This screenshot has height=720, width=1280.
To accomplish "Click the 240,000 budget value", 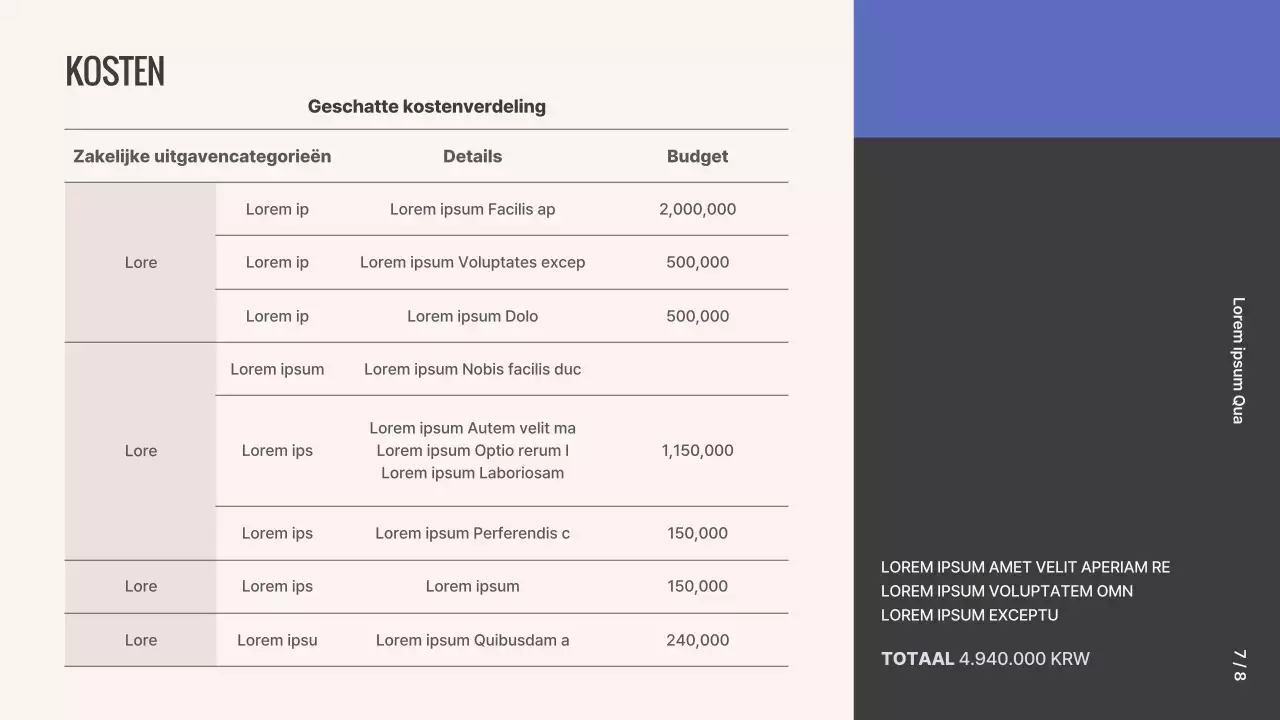I will coord(697,640).
